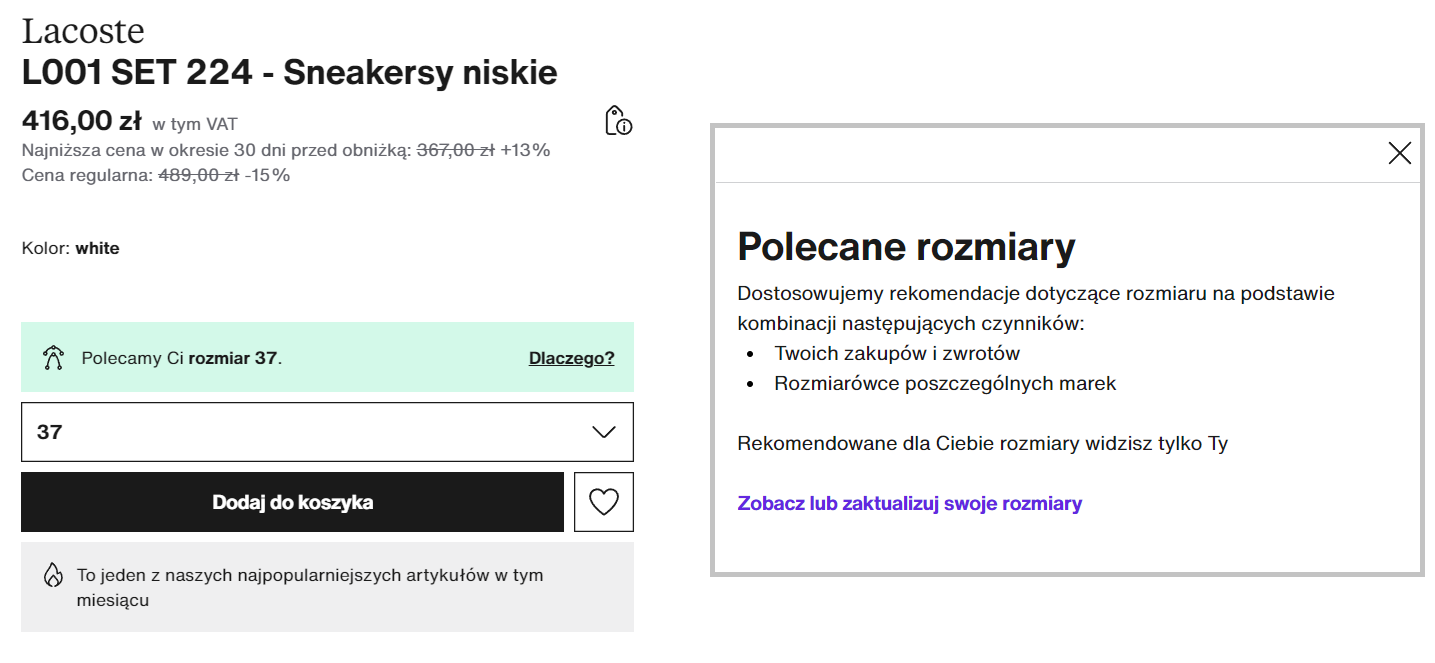Click the product title L001 SET 224
The image size is (1435, 663).
290,72
